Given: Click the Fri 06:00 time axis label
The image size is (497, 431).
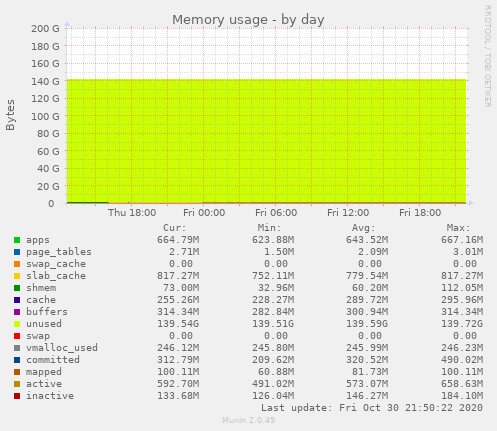Looking at the screenshot, I should pos(276,213).
